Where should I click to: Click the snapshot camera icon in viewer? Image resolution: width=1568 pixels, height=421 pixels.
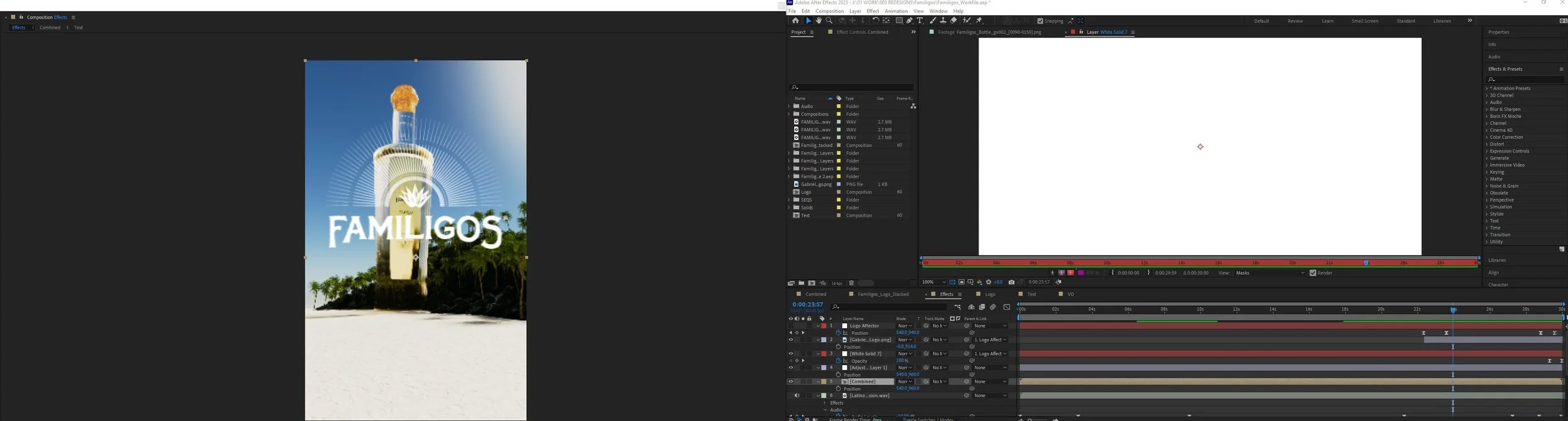(x=1011, y=282)
